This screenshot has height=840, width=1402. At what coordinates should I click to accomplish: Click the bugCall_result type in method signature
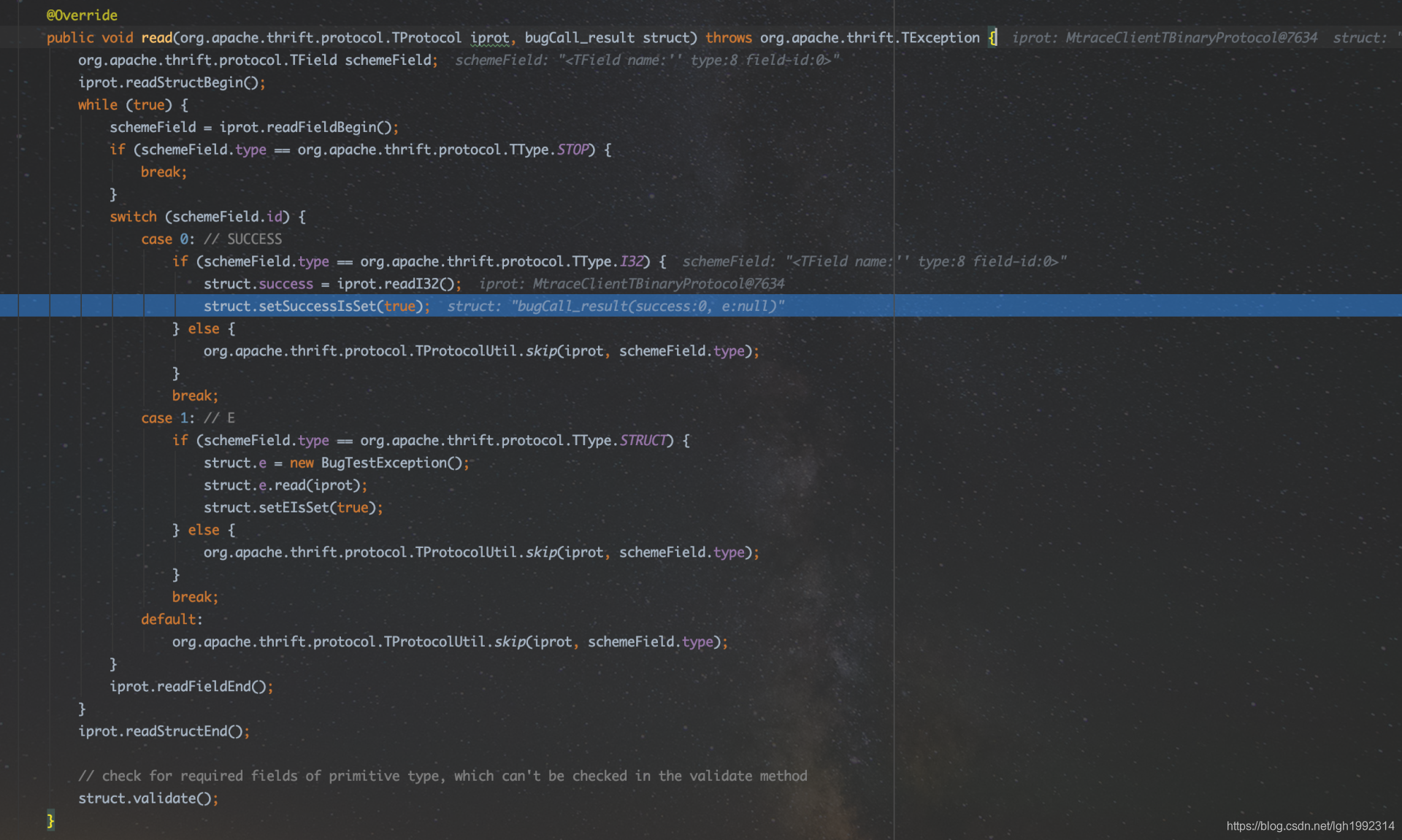click(580, 38)
